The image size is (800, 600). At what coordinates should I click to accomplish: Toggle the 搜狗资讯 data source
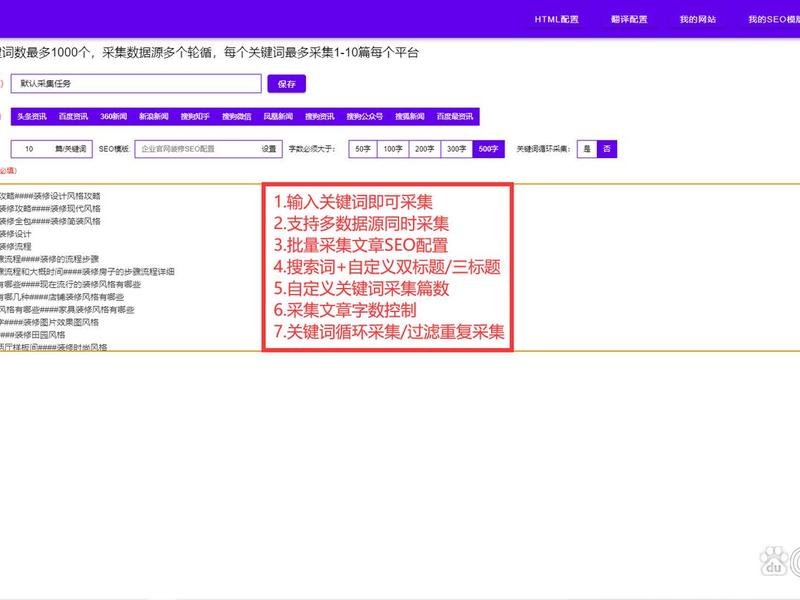point(319,116)
